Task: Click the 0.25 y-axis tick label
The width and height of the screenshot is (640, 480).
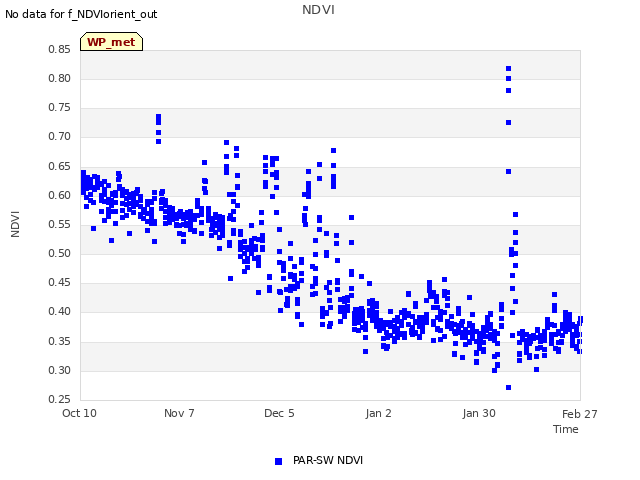Action: point(59,399)
